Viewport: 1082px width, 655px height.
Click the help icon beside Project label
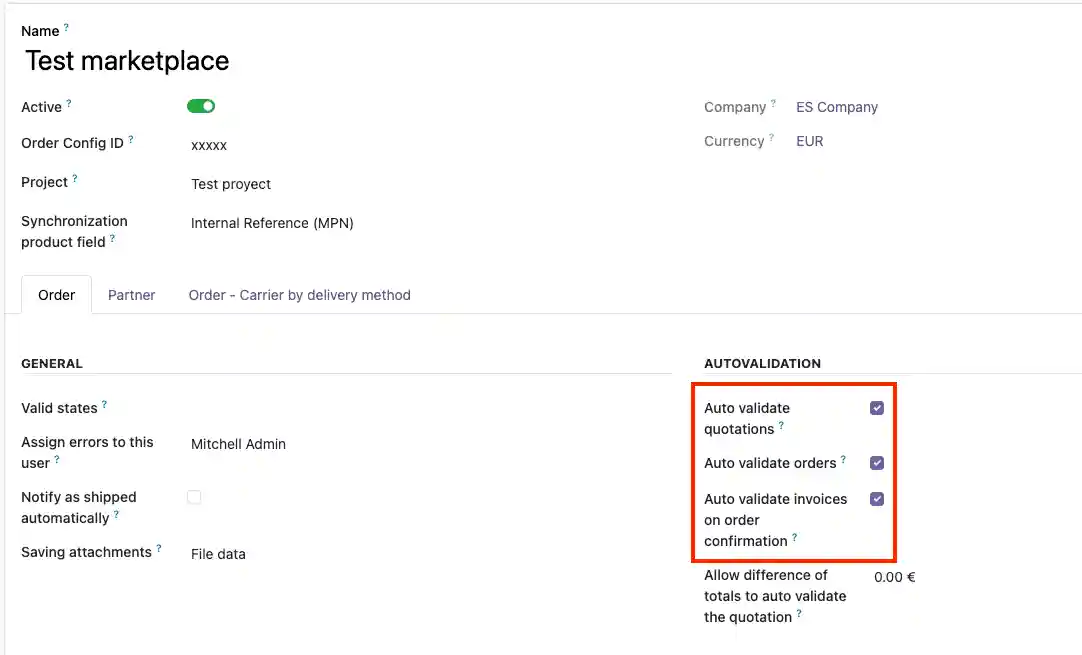tap(75, 179)
